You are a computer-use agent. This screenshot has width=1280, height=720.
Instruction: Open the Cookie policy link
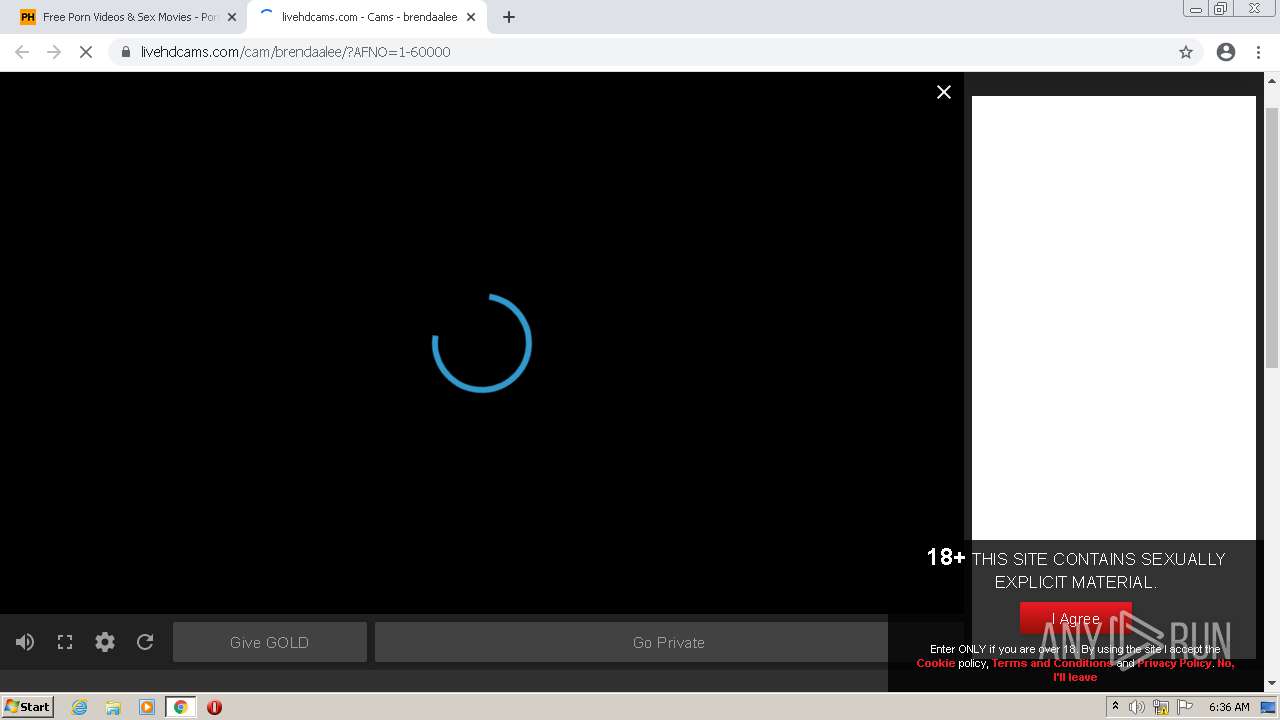point(936,663)
